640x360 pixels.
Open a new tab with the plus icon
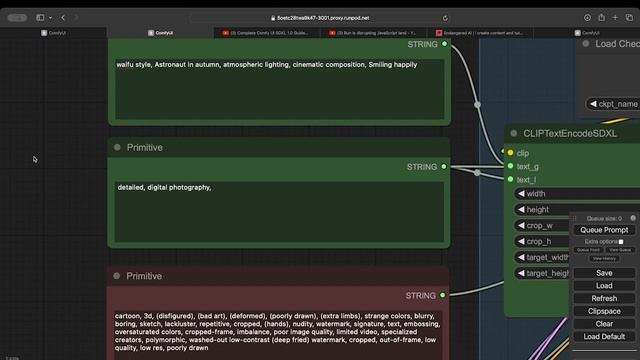tap(615, 18)
